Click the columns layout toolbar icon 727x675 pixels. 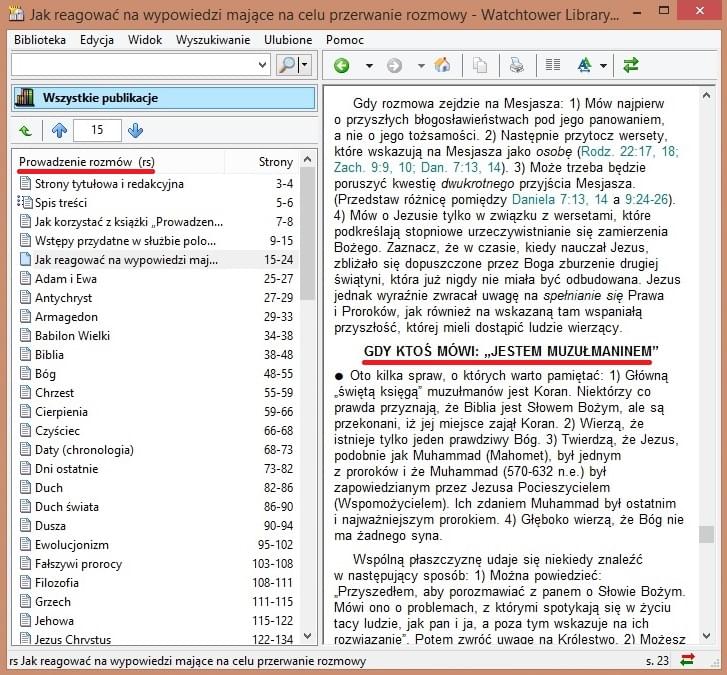pos(552,66)
